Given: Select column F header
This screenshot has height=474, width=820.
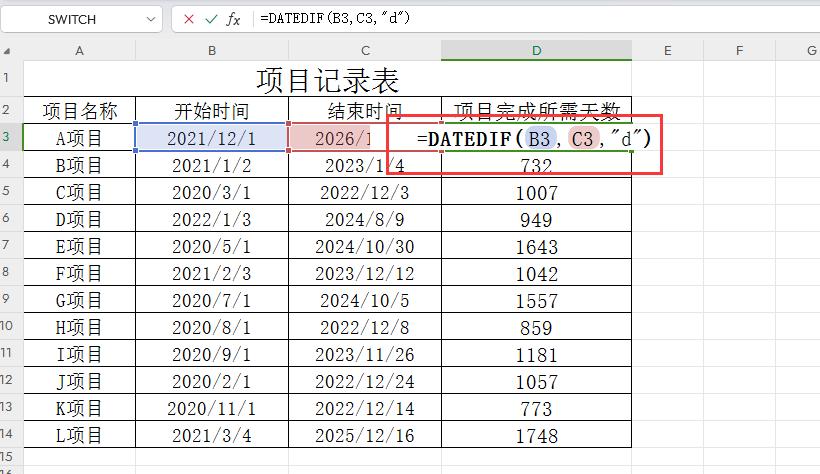Looking at the screenshot, I should [739, 51].
